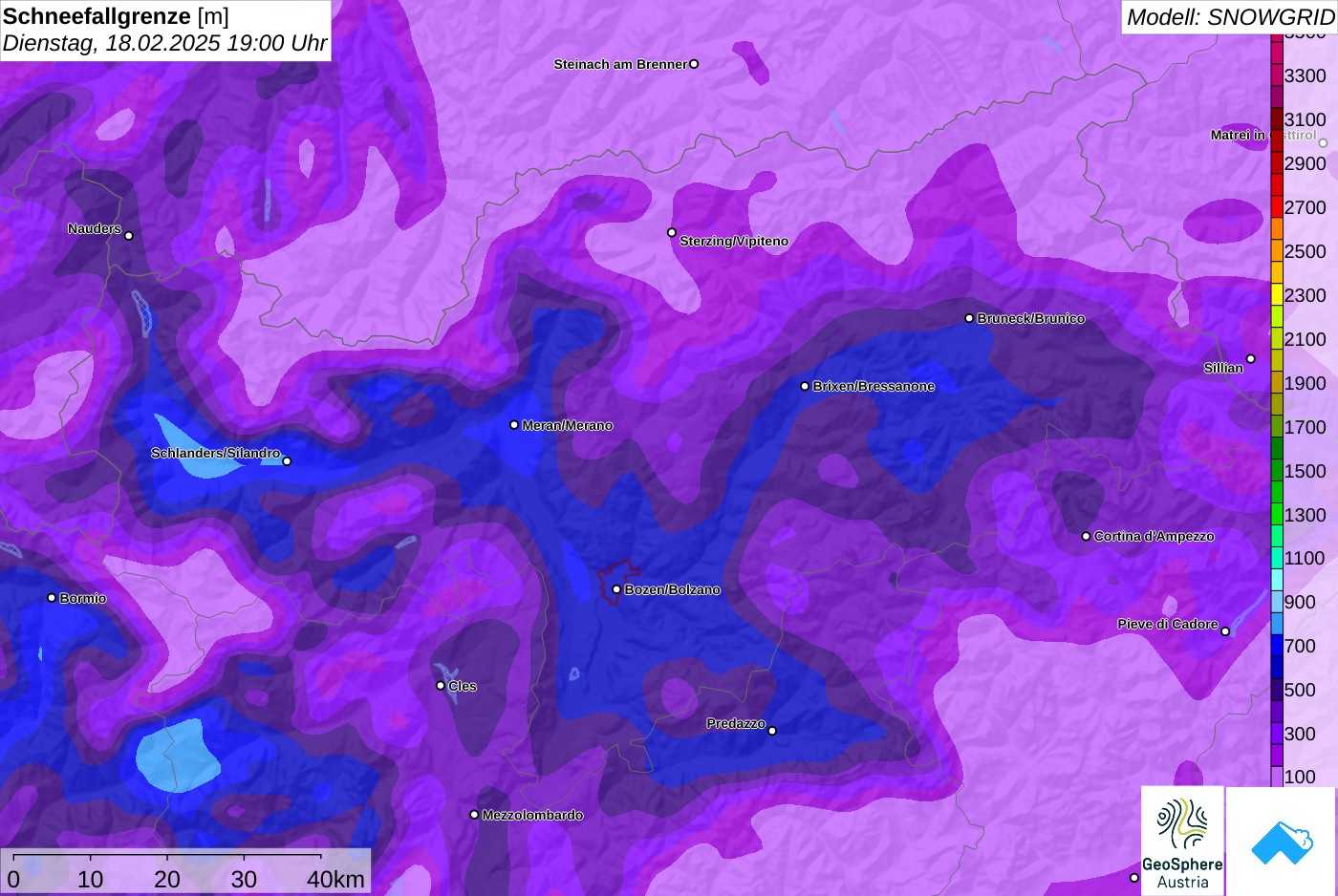Click the Schlanders/Silandro label
1338x896 pixels.
(x=216, y=453)
